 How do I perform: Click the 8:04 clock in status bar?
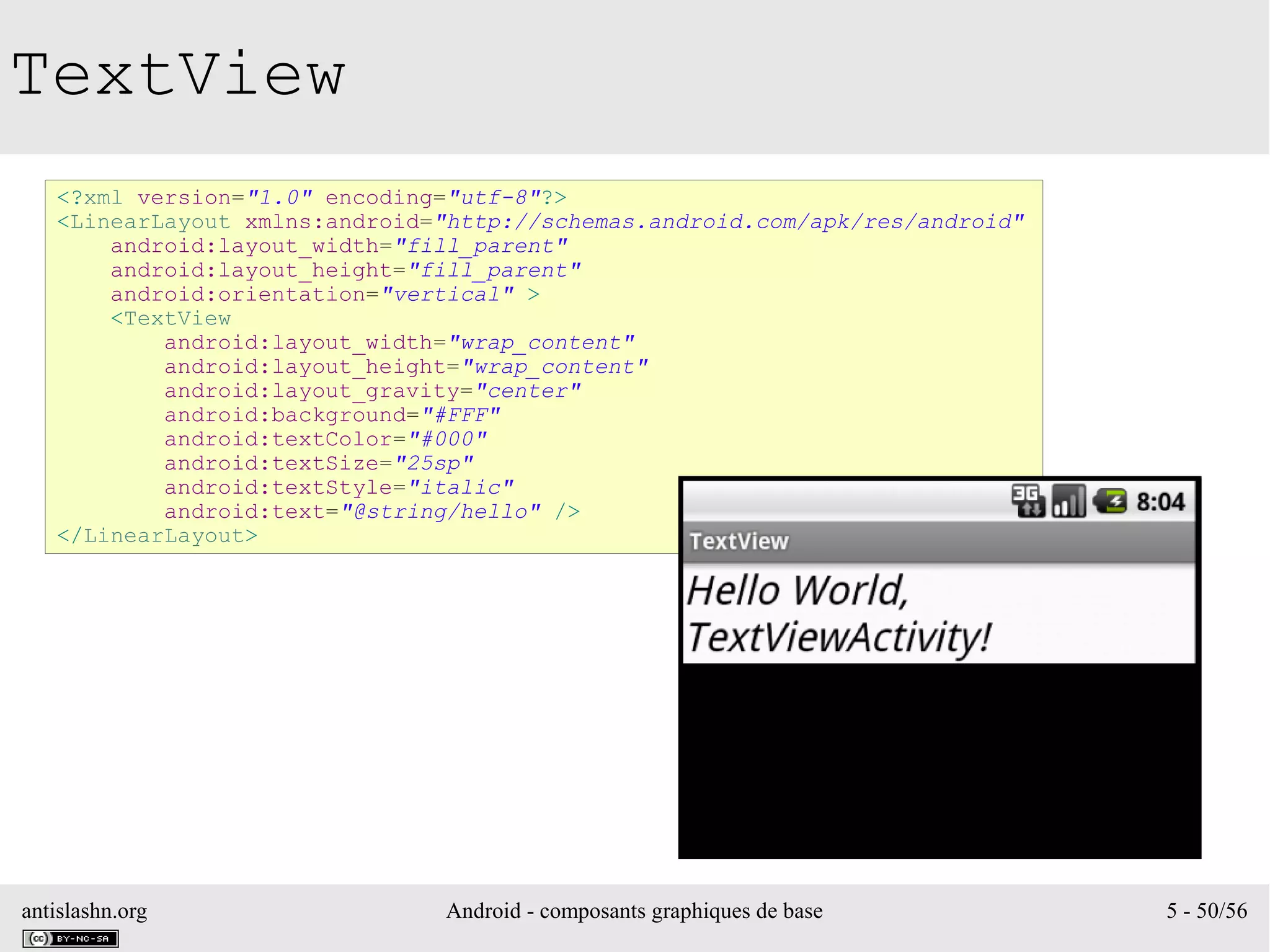pos(1160,502)
